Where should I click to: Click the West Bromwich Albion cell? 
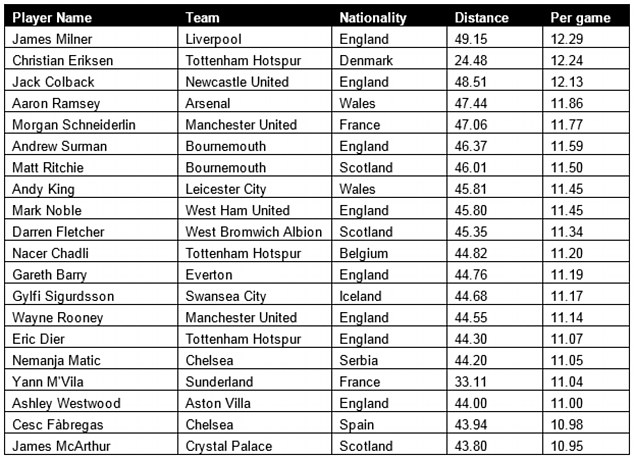pyautogui.click(x=254, y=231)
